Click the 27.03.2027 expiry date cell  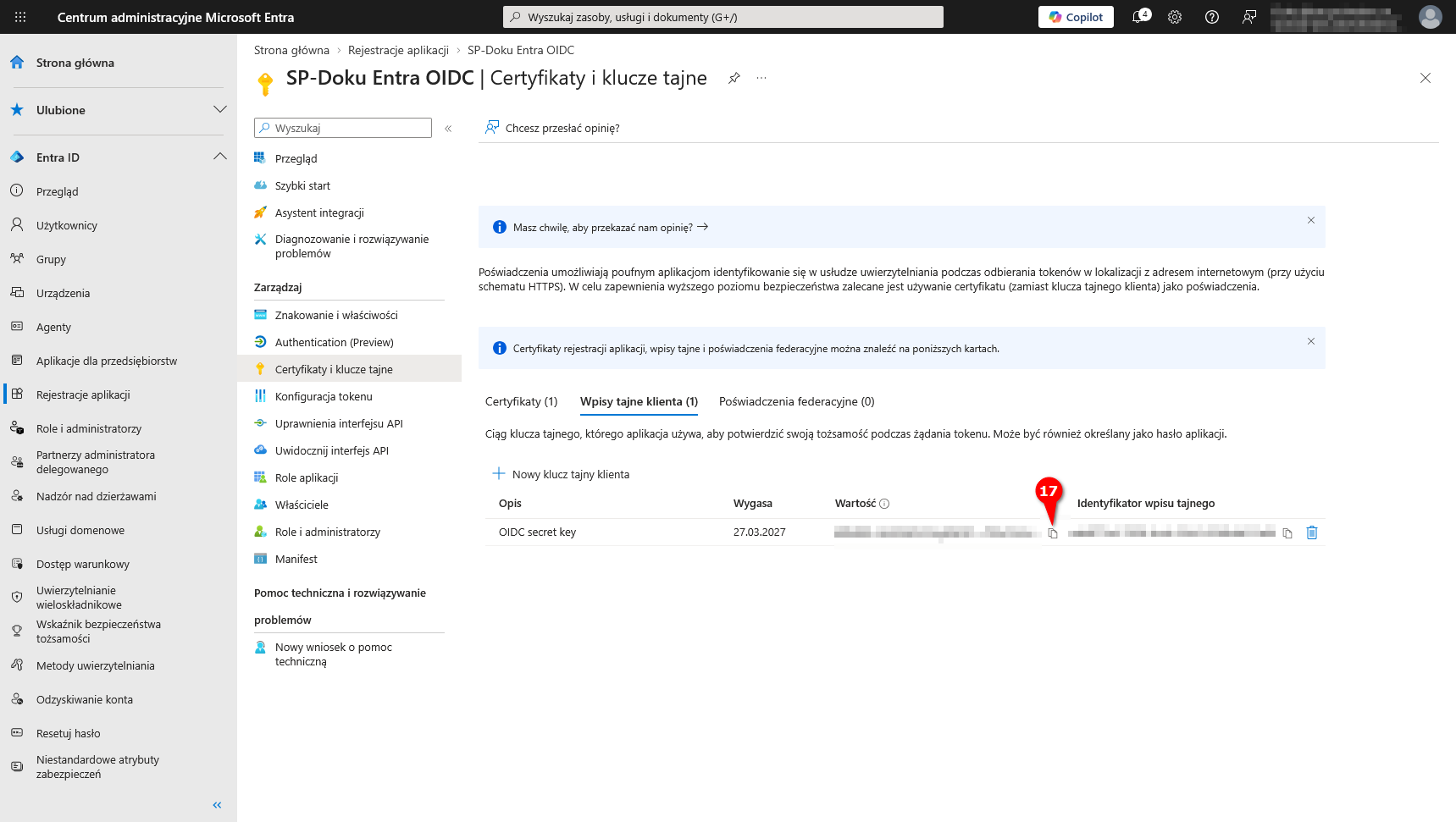click(x=759, y=532)
